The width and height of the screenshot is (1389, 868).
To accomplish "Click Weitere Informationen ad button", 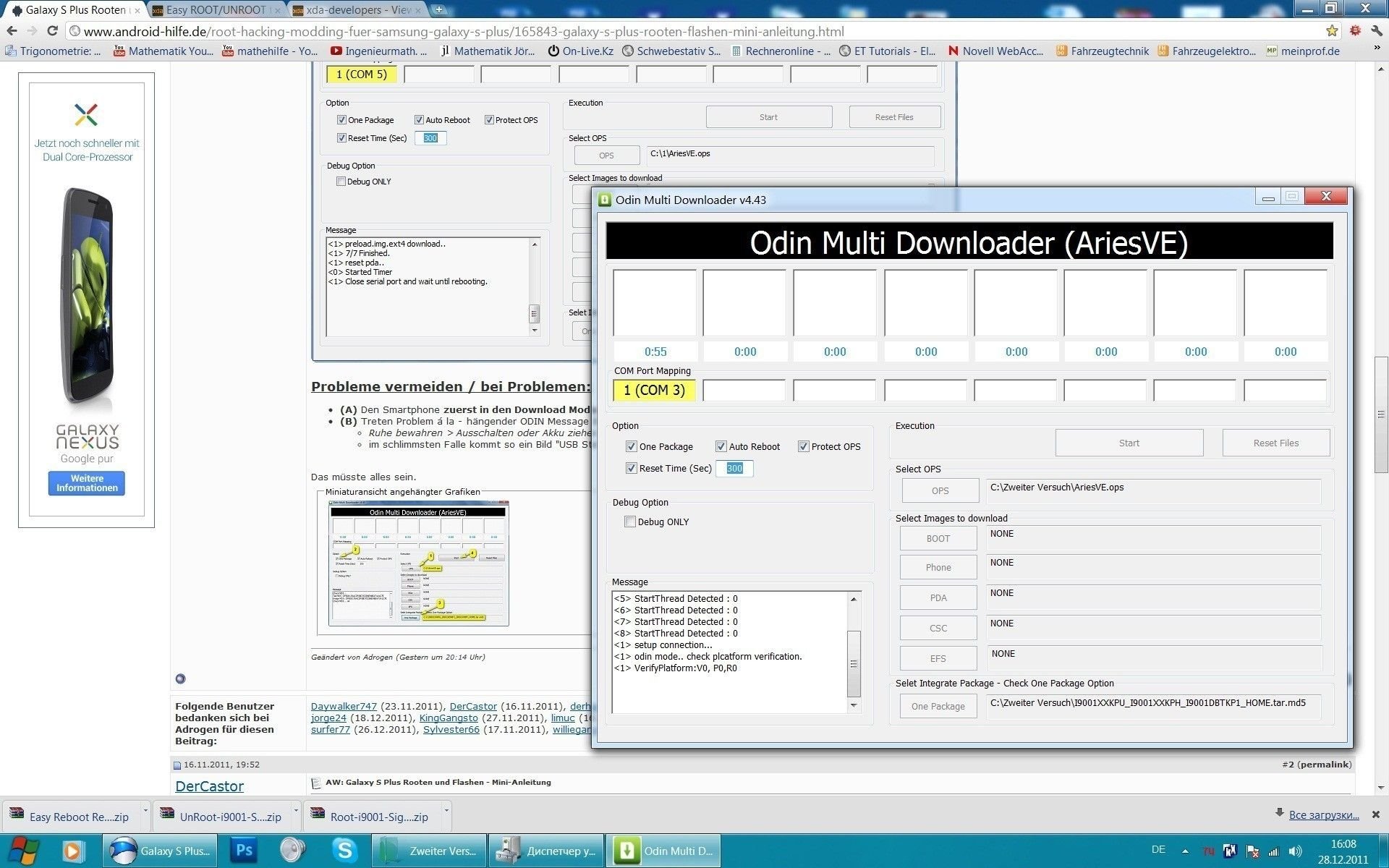I will point(87,483).
